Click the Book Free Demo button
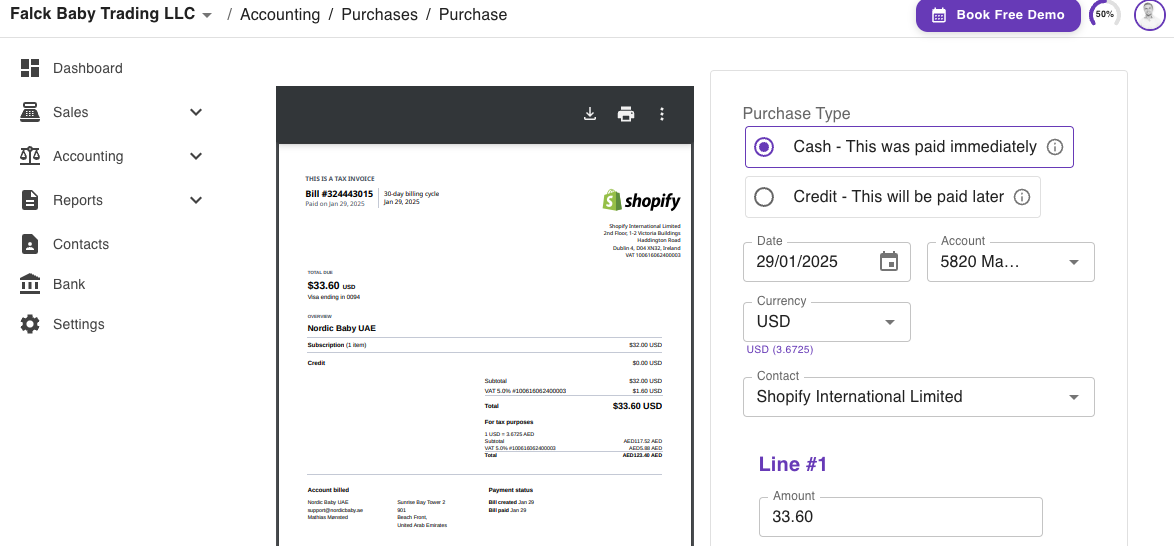The image size is (1174, 546). [998, 15]
